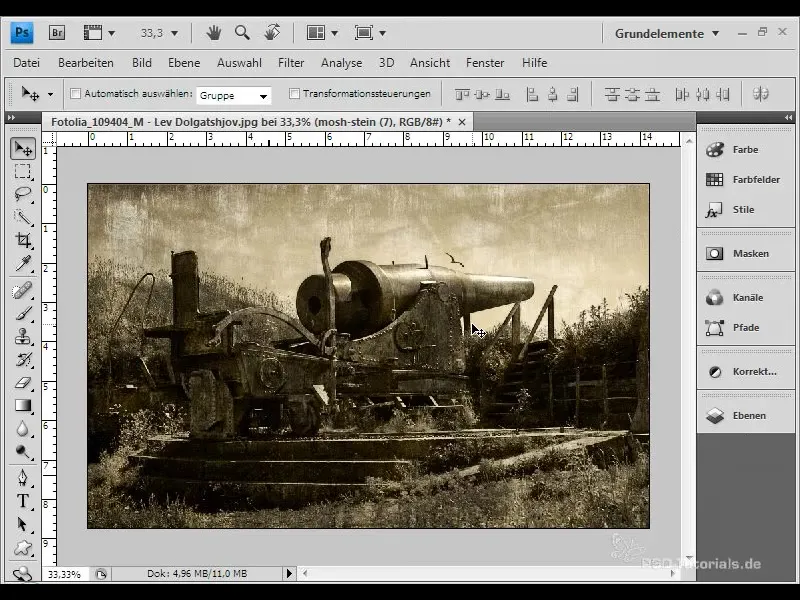Screen dimensions: 800x600
Task: Select the Pen tool
Action: tap(23, 478)
